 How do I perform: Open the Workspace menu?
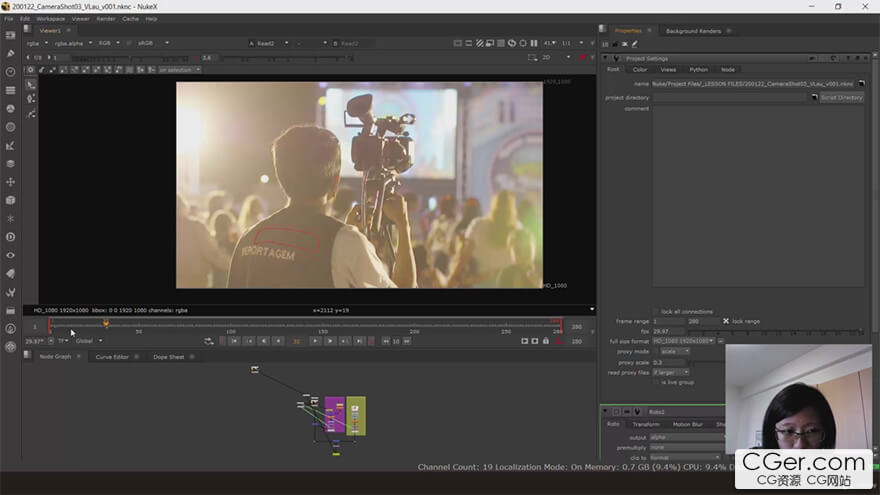click(x=50, y=18)
